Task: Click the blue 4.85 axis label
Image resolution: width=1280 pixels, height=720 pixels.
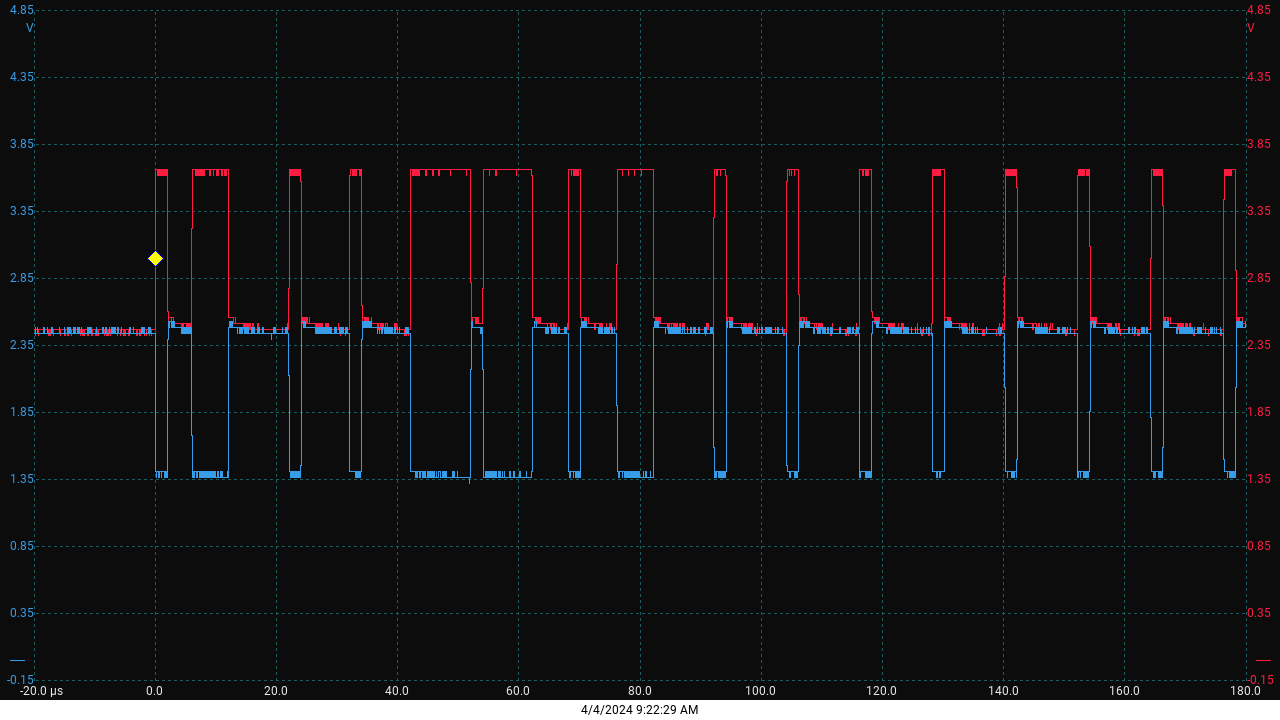Action: point(21,10)
